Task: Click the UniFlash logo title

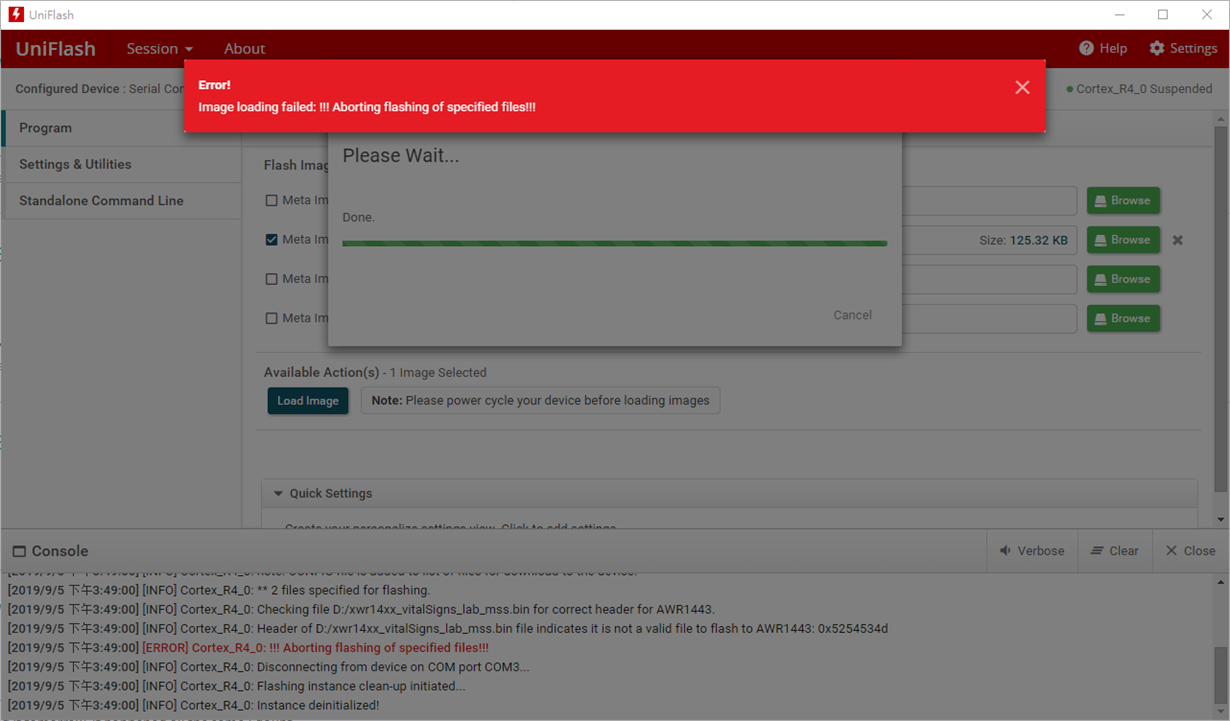Action: [56, 48]
